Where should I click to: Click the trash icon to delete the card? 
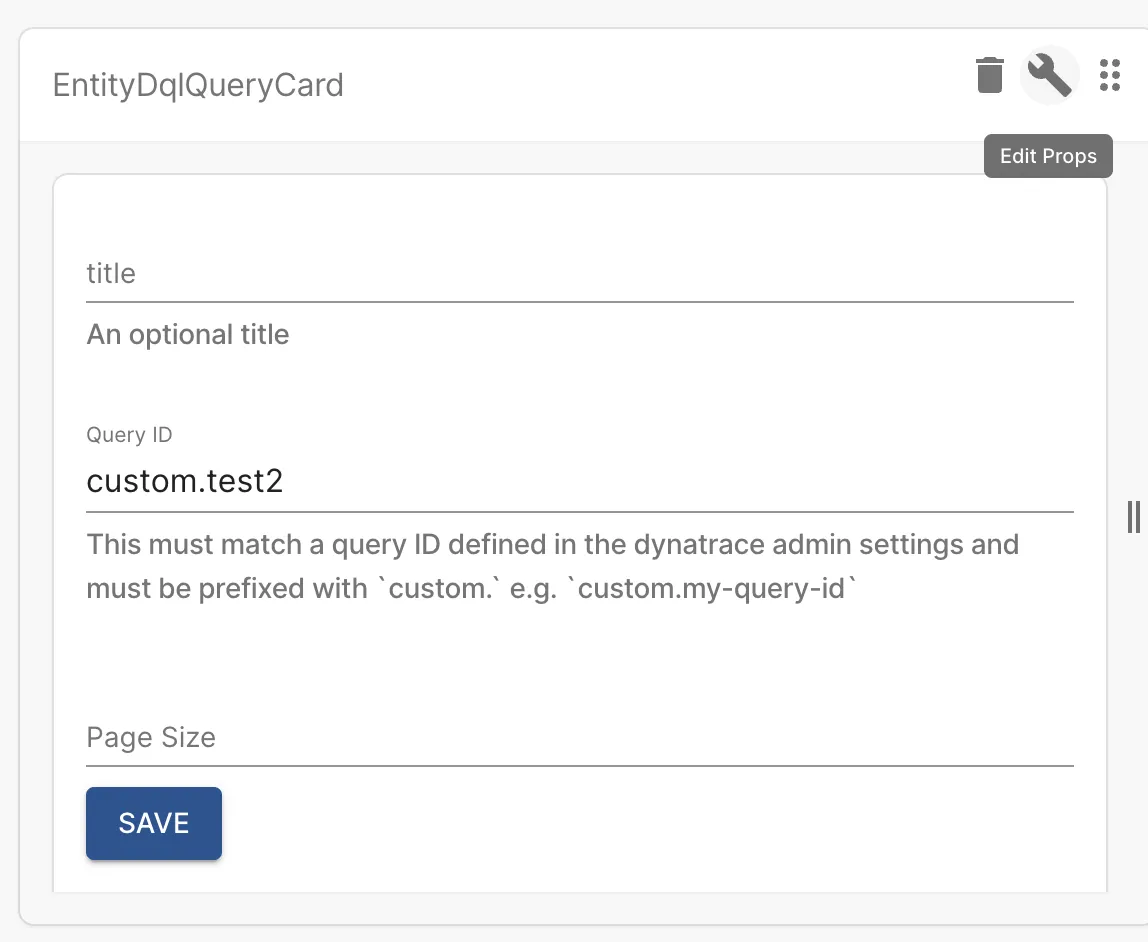(x=989, y=75)
